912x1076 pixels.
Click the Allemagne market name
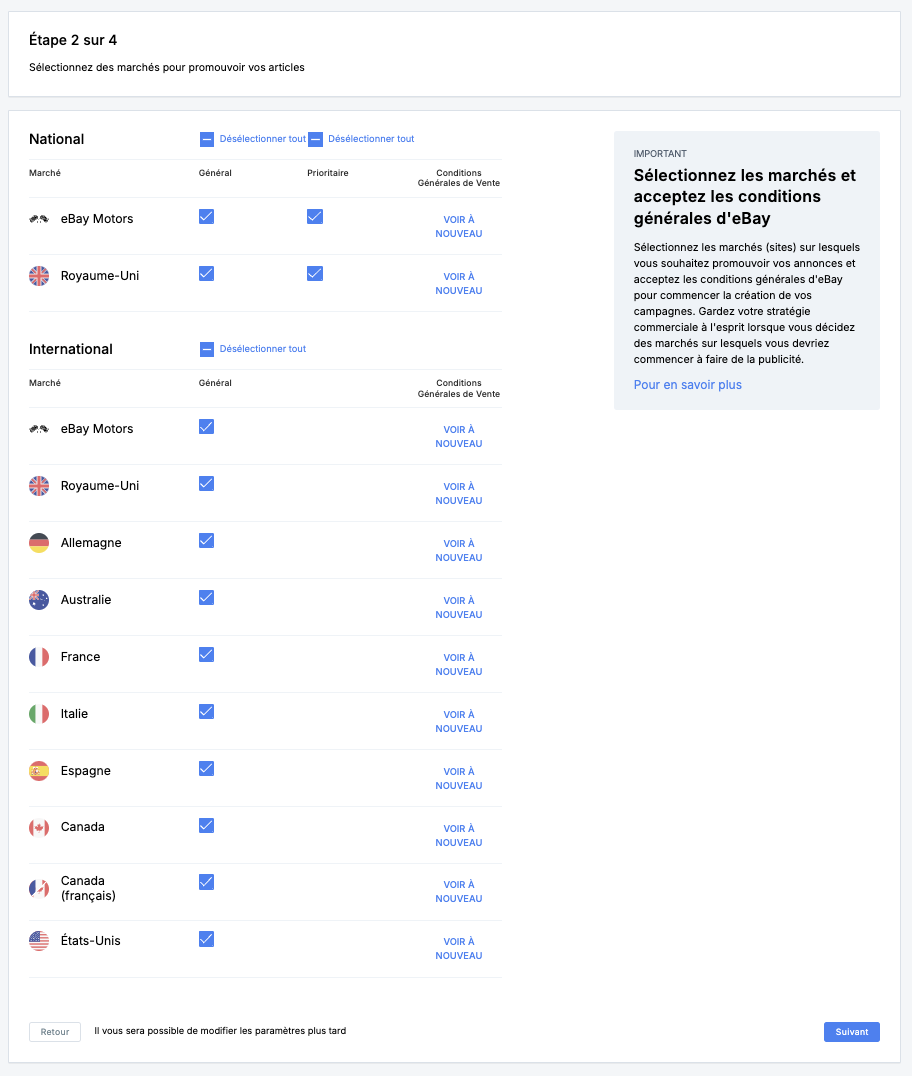(91, 543)
